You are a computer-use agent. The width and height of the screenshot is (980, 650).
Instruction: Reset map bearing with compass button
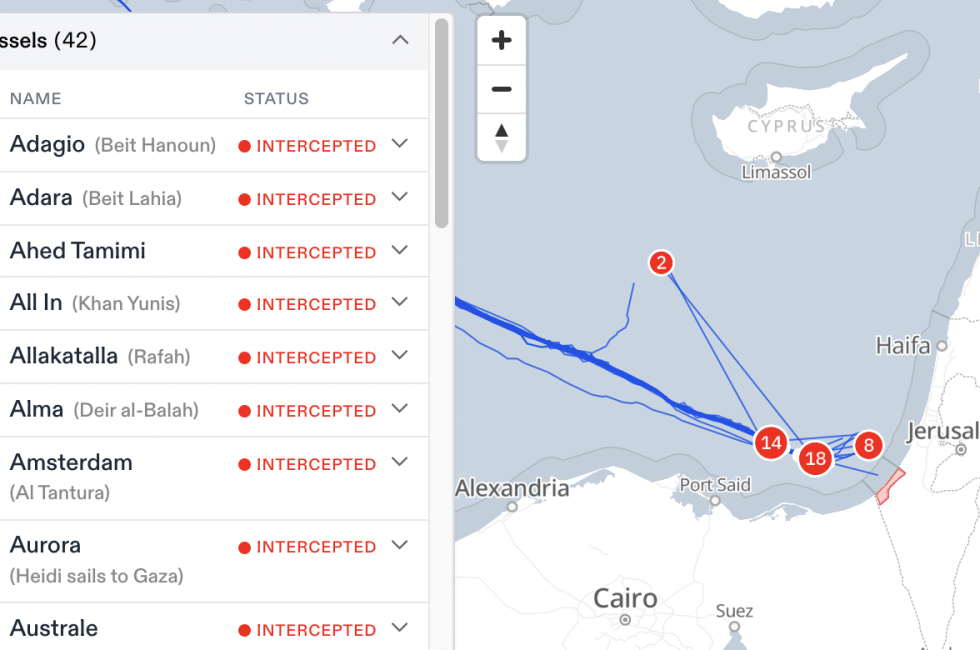point(501,138)
